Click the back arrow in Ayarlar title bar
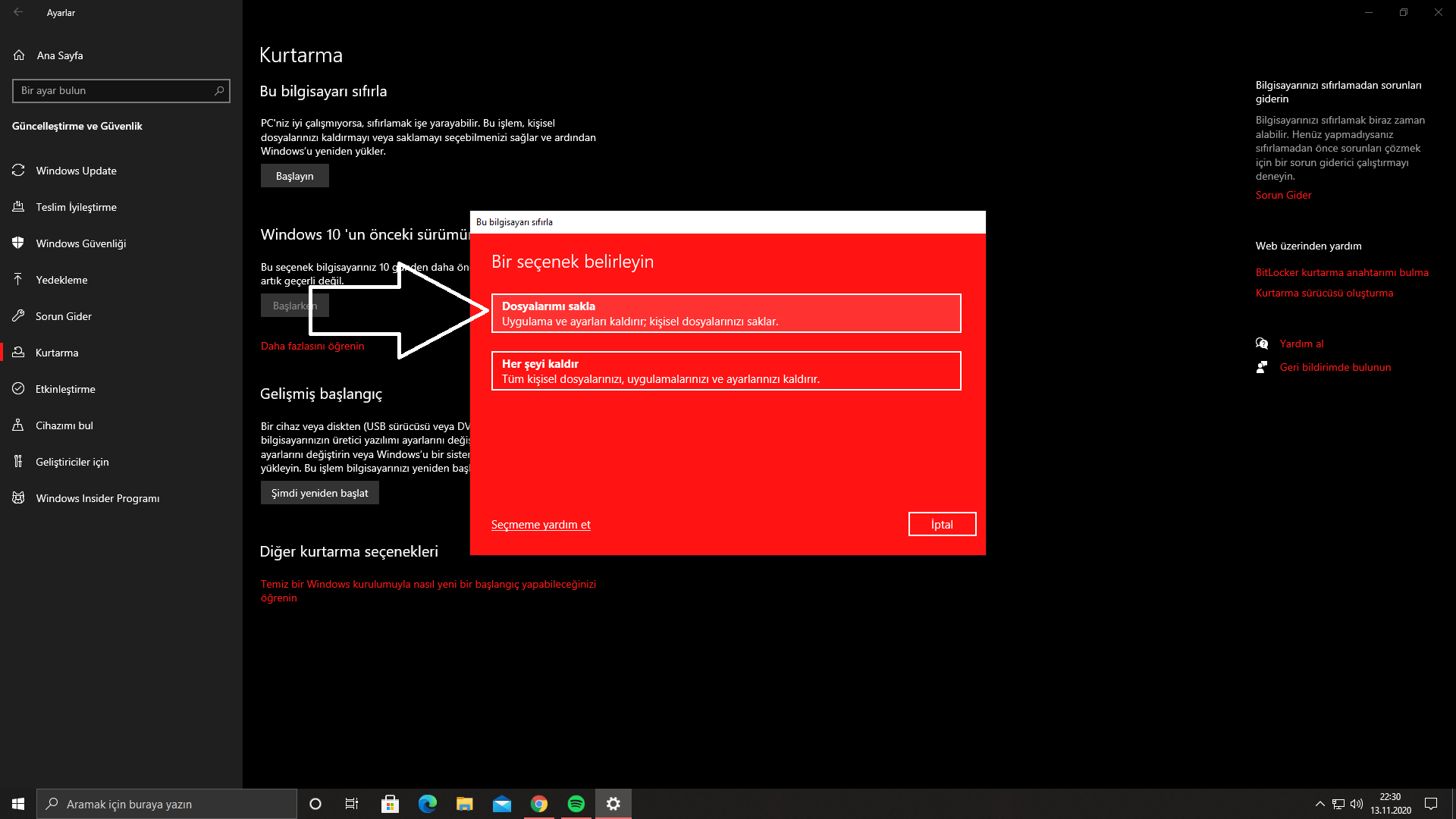 point(18,12)
